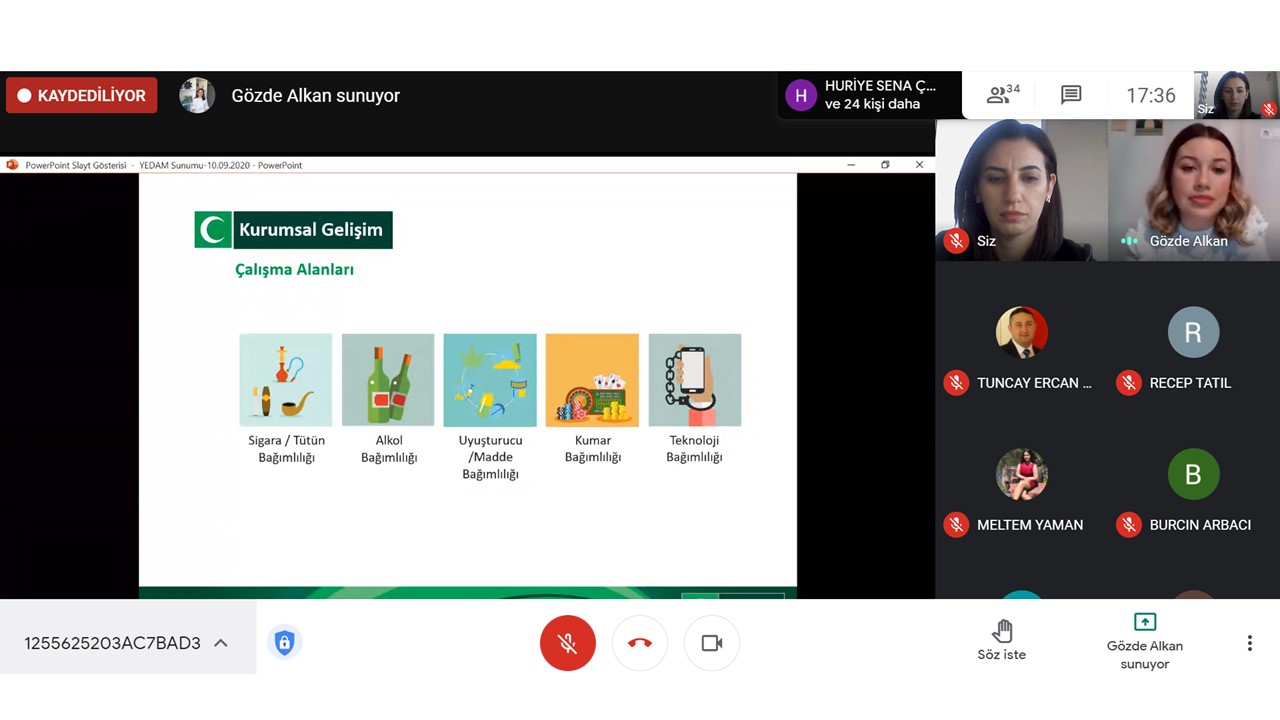Click your self-view thumbnail at top right
Image resolution: width=1280 pixels, height=720 pixels.
(x=1237, y=95)
